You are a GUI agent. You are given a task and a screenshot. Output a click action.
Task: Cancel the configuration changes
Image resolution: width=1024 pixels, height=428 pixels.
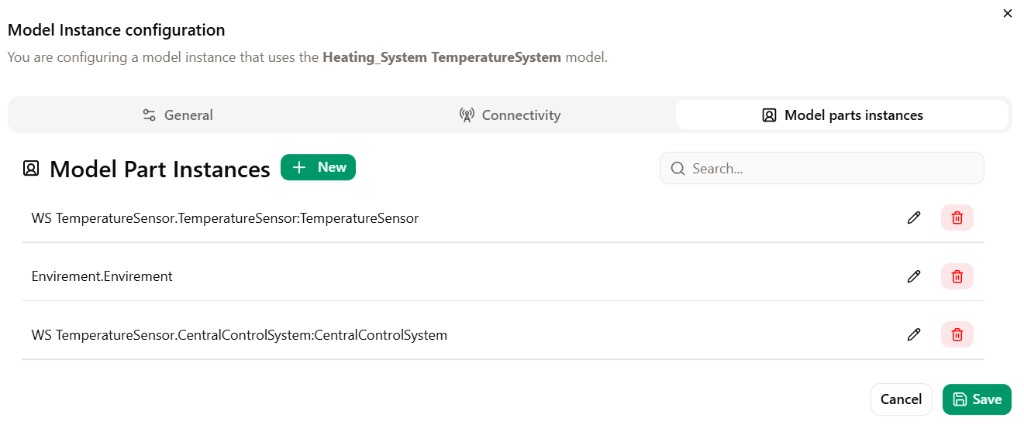(901, 399)
